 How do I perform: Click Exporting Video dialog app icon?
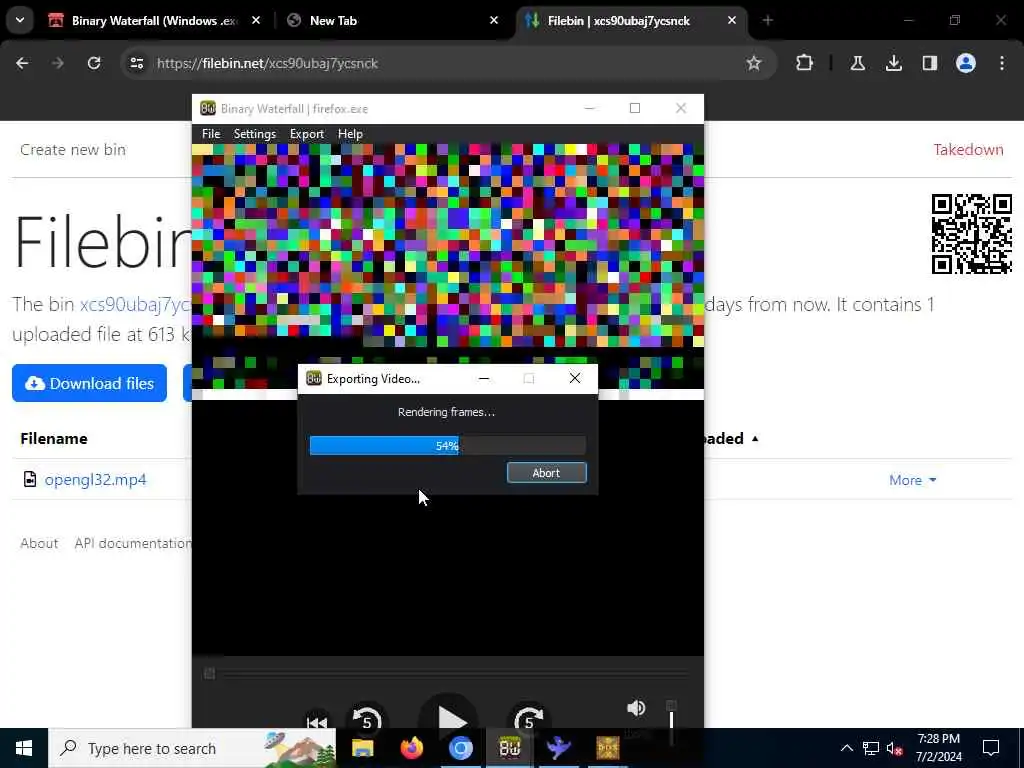coord(314,379)
